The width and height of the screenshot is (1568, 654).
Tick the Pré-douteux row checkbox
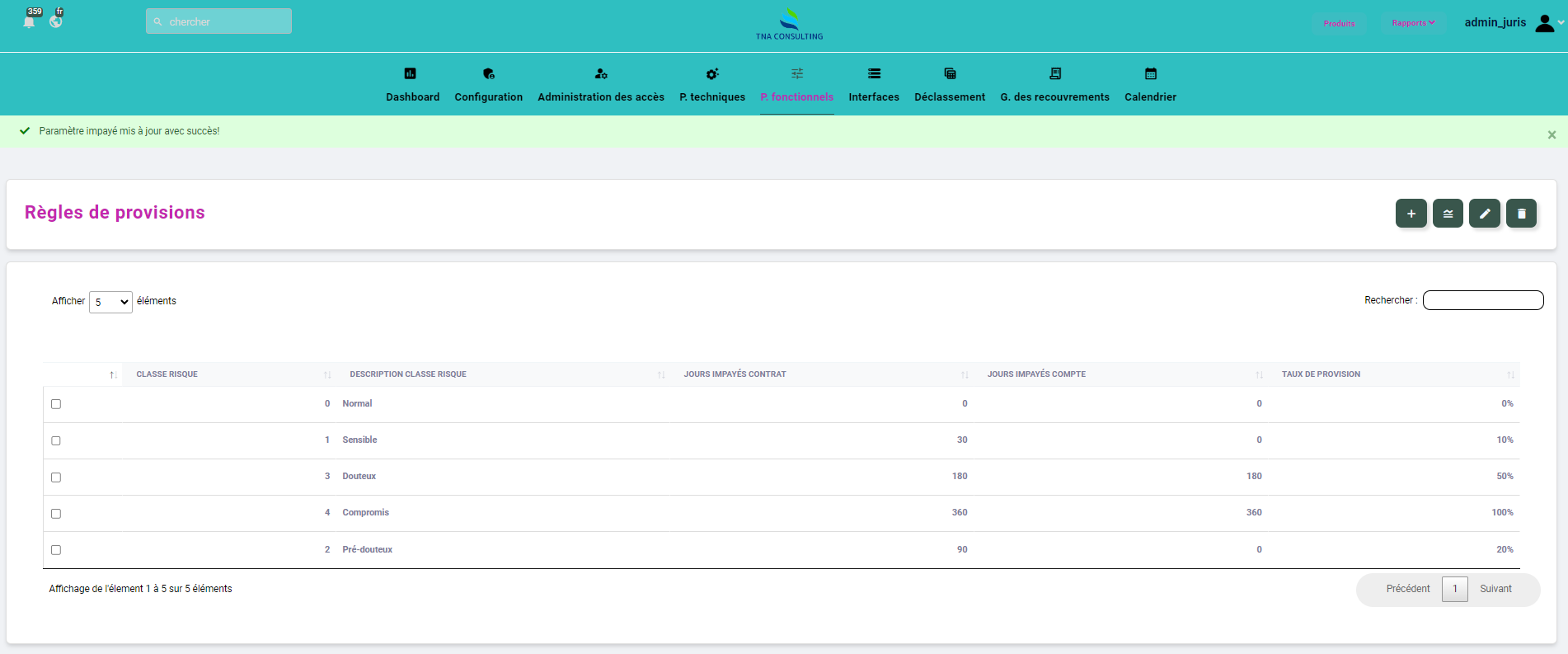56,550
